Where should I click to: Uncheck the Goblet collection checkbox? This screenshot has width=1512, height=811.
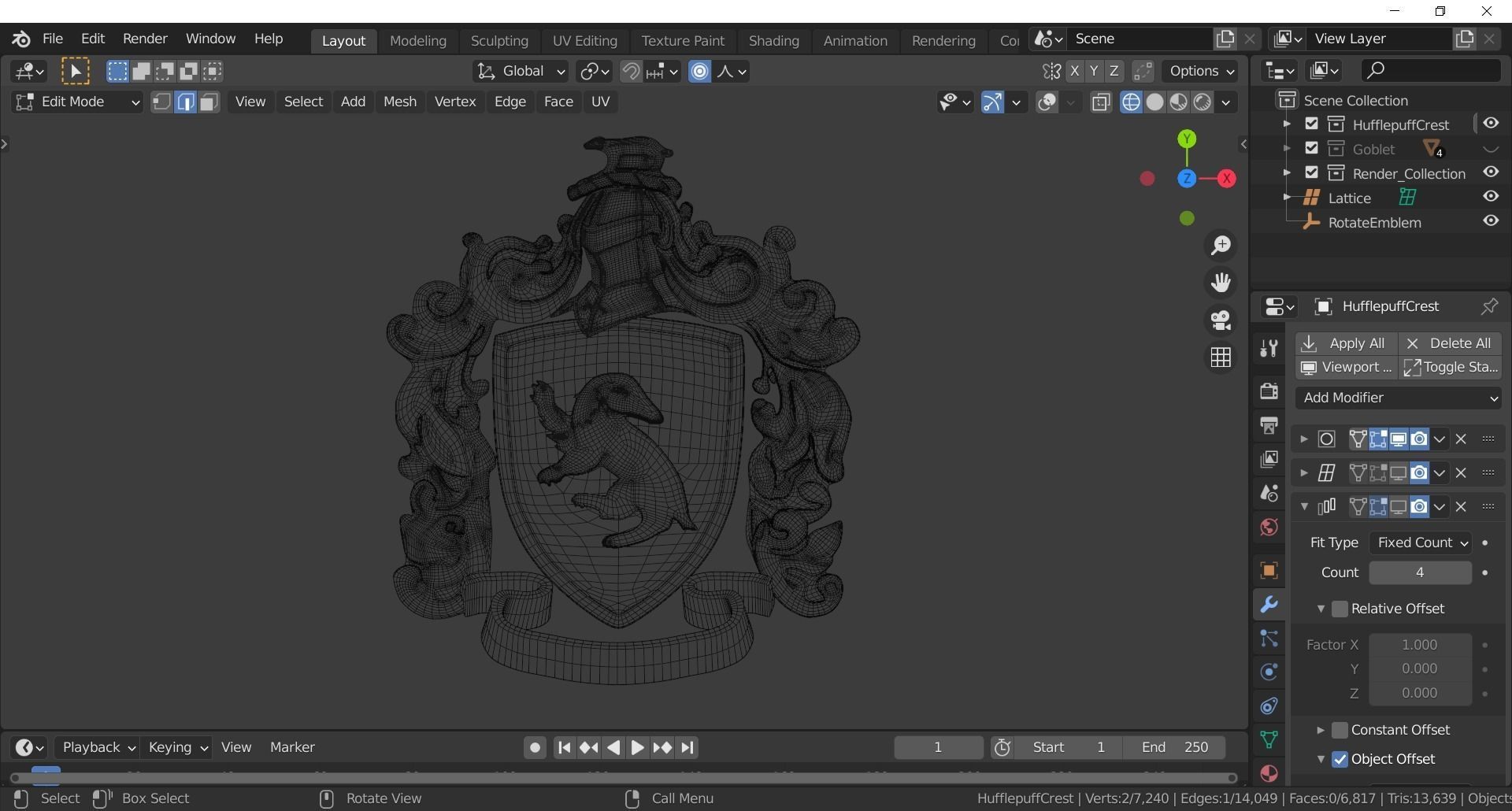tap(1311, 149)
